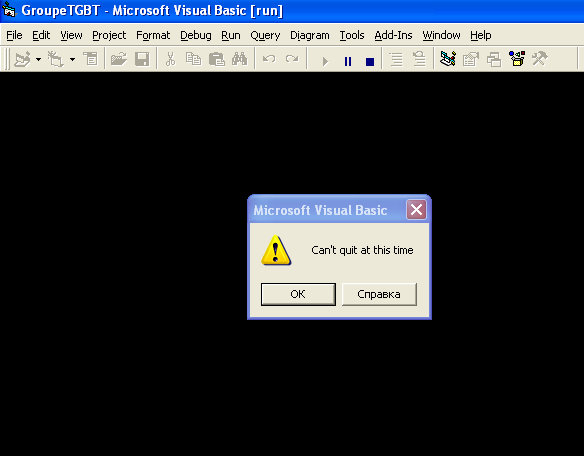
Task: Open the Form Layout Window icon
Action: tap(494, 59)
